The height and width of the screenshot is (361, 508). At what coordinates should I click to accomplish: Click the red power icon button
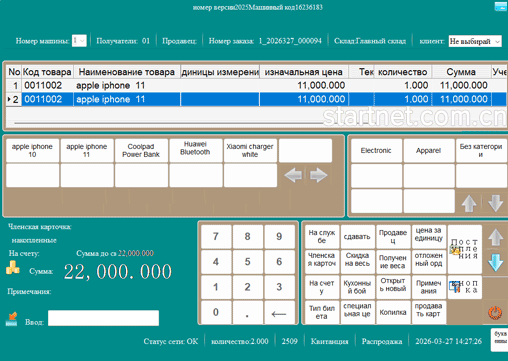tap(495, 313)
